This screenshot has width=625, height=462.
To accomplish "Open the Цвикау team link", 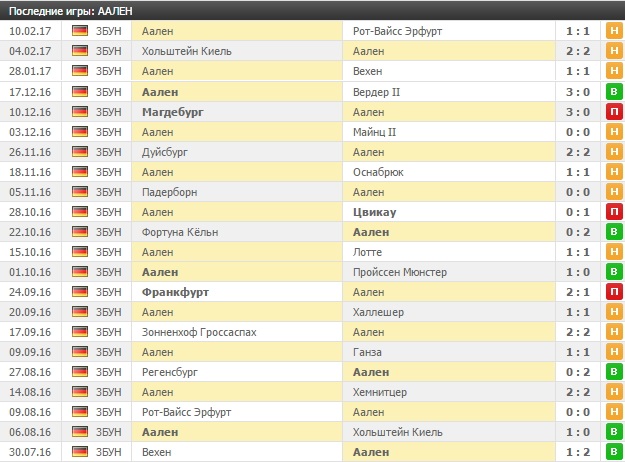I will pyautogui.click(x=374, y=212).
